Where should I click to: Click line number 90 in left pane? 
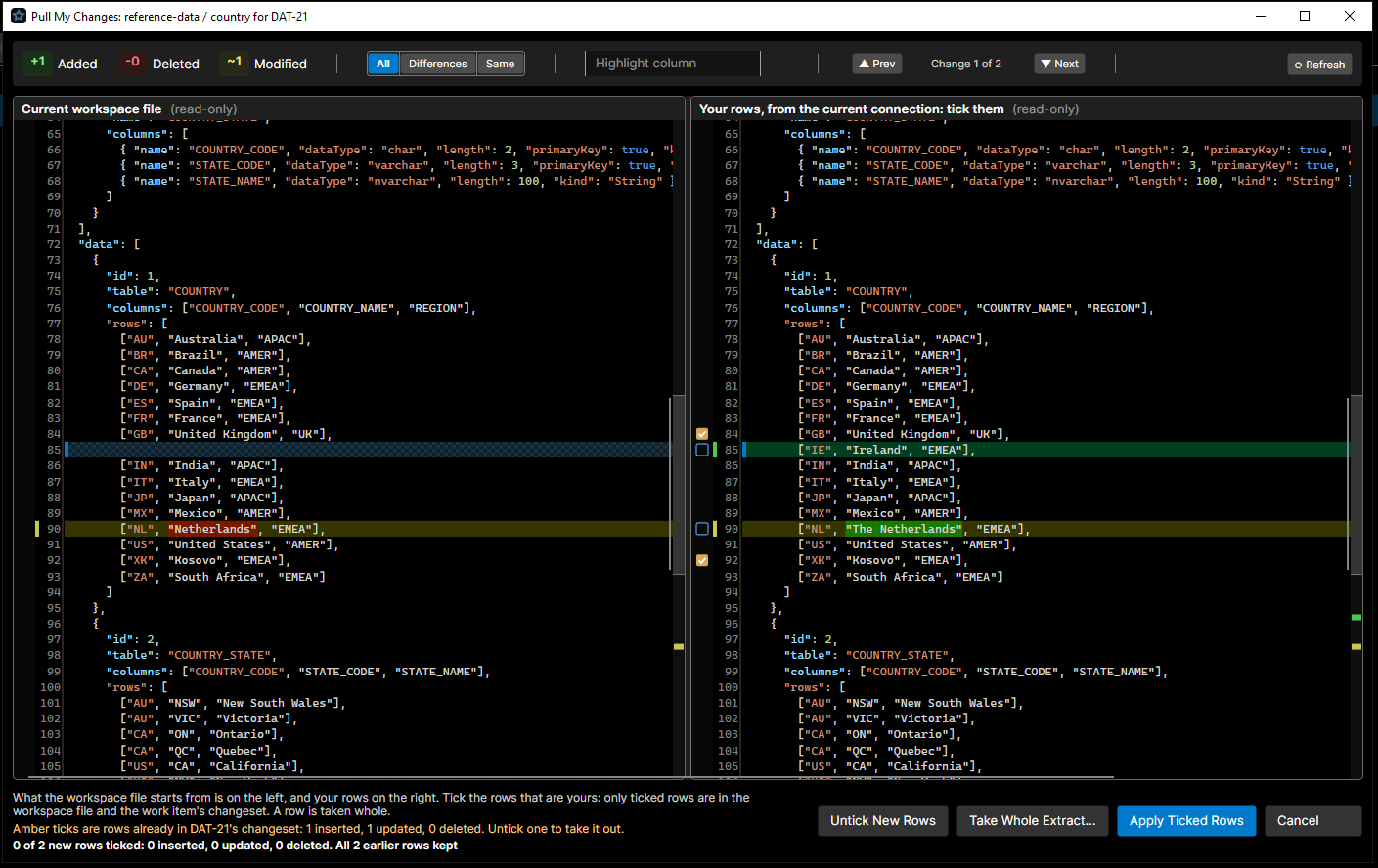54,529
